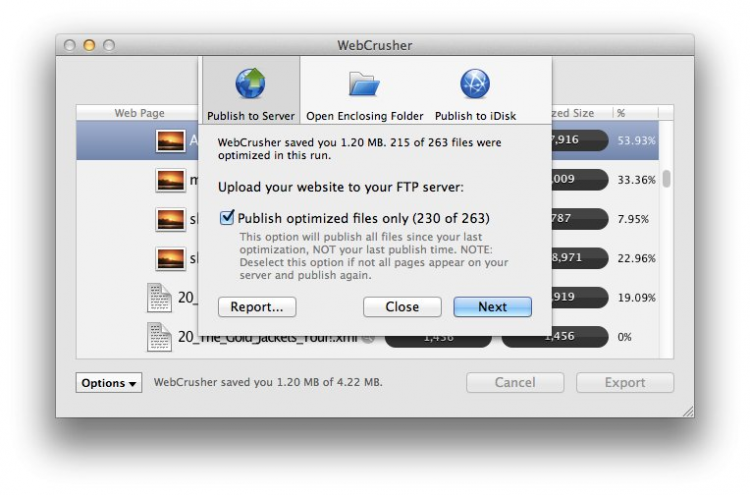
Task: Select the image thumbnail in the 33.36% row
Action: coord(170,180)
